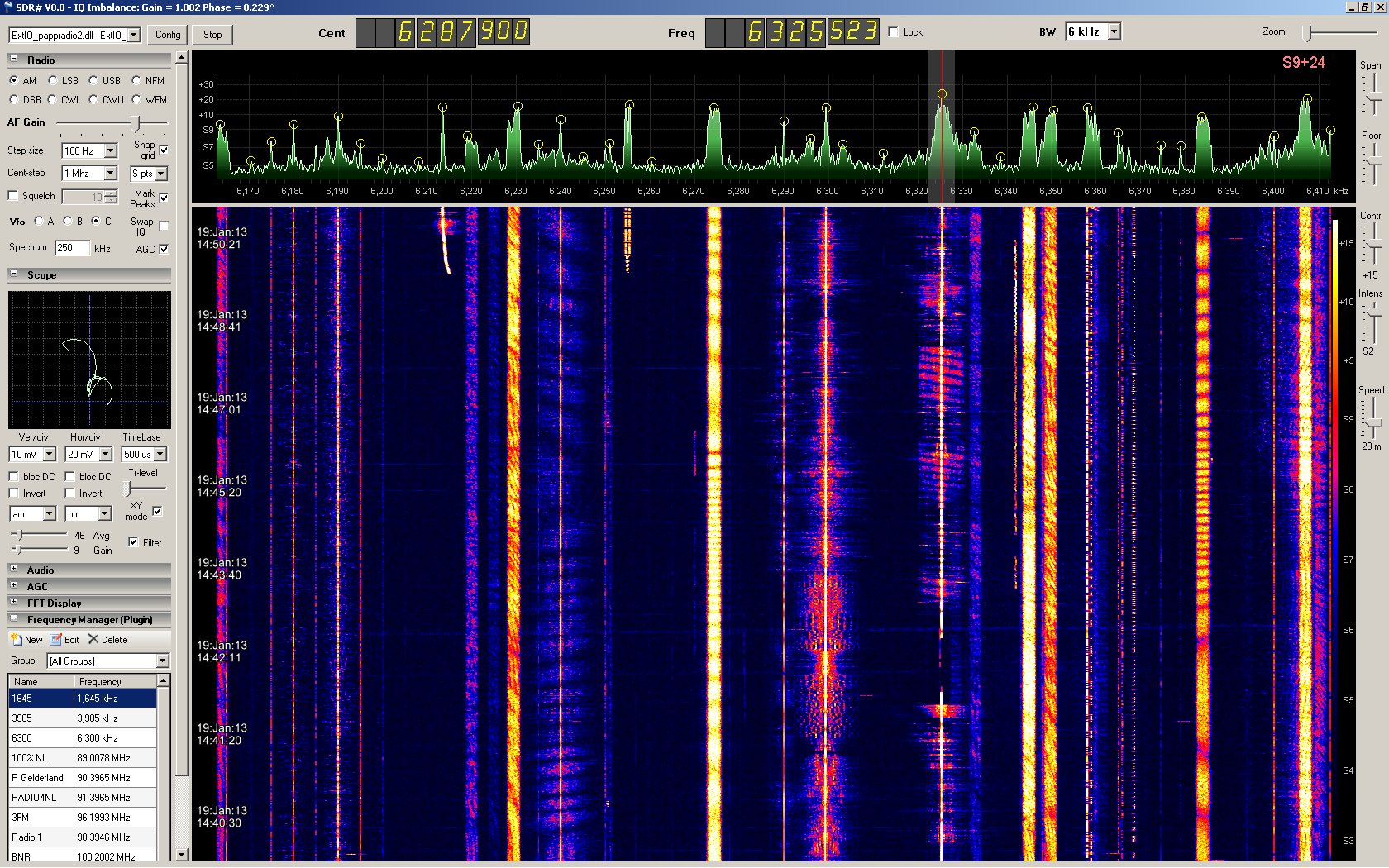Toggle the Snap grid checkbox

(x=164, y=150)
